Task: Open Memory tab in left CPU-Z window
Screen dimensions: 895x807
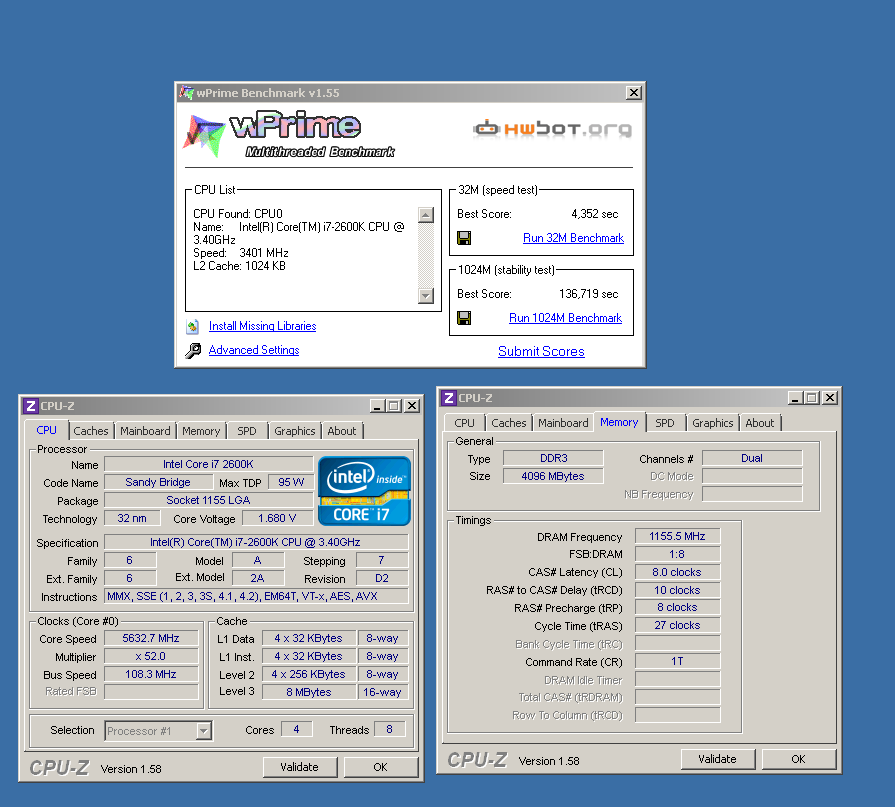Action: click(201, 431)
